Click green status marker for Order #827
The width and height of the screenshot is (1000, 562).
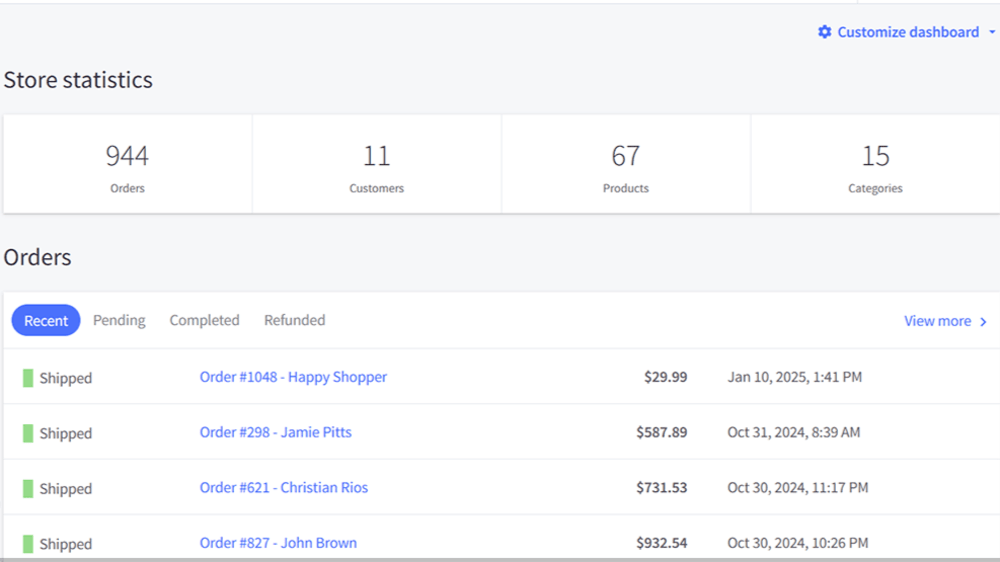[28, 544]
